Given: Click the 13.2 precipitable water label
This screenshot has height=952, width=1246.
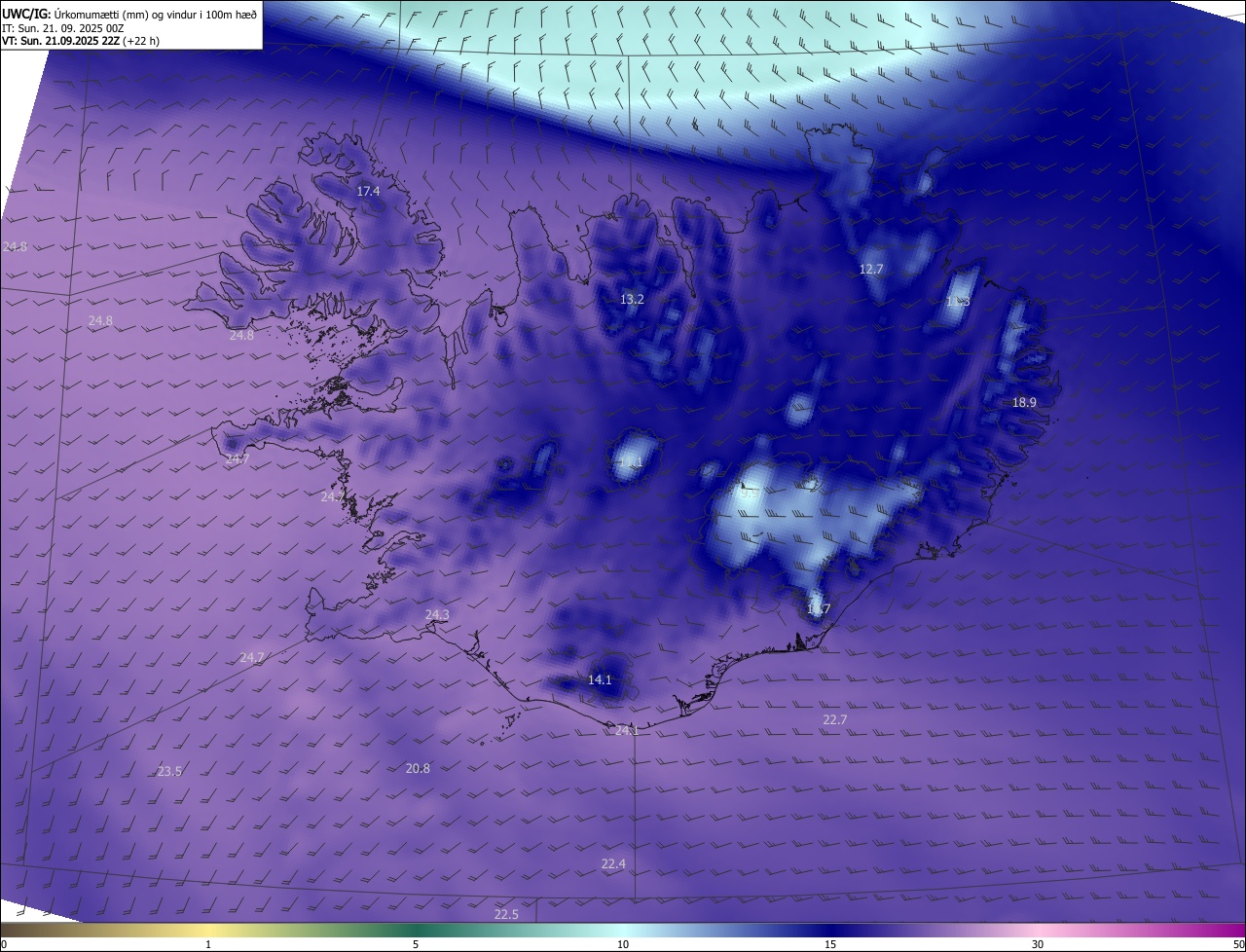Looking at the screenshot, I should pyautogui.click(x=632, y=299).
